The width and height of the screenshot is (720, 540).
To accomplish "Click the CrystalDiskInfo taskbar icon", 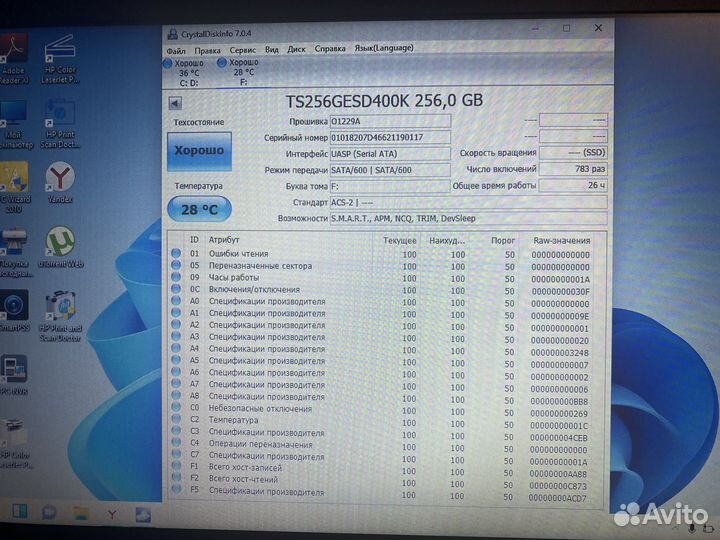I will pyautogui.click(x=143, y=515).
